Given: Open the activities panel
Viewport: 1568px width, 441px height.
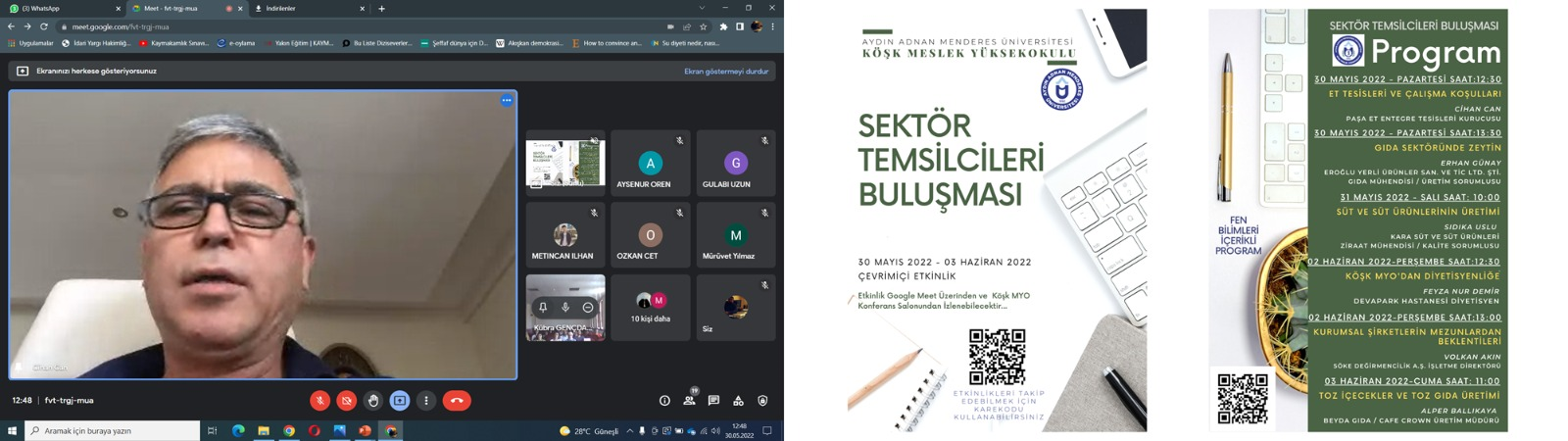Looking at the screenshot, I should tap(738, 401).
